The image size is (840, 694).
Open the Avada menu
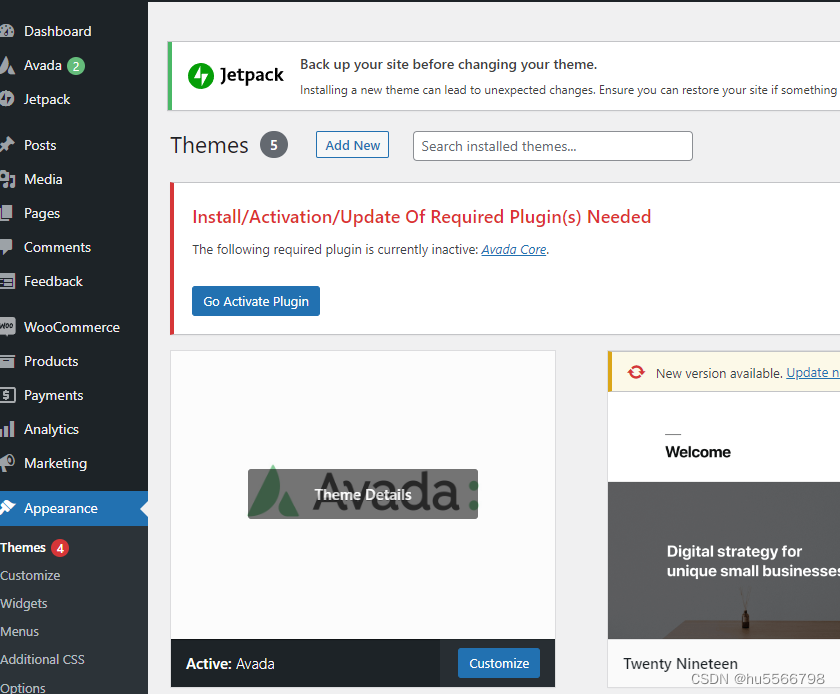(x=43, y=65)
